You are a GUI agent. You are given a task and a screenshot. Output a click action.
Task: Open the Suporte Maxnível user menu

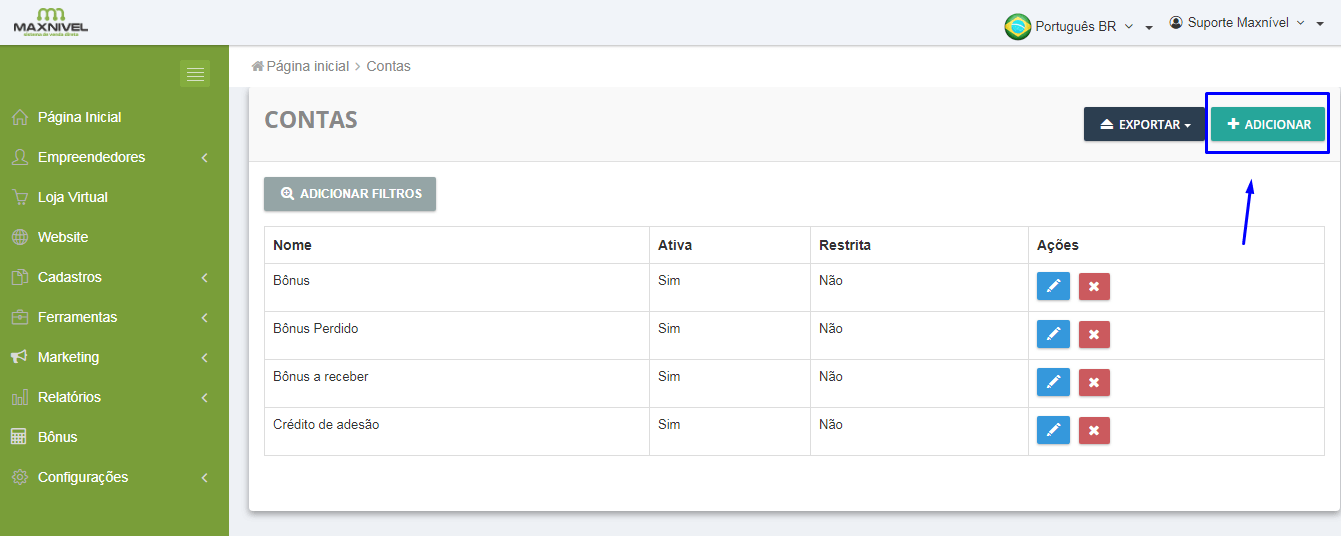click(1240, 23)
